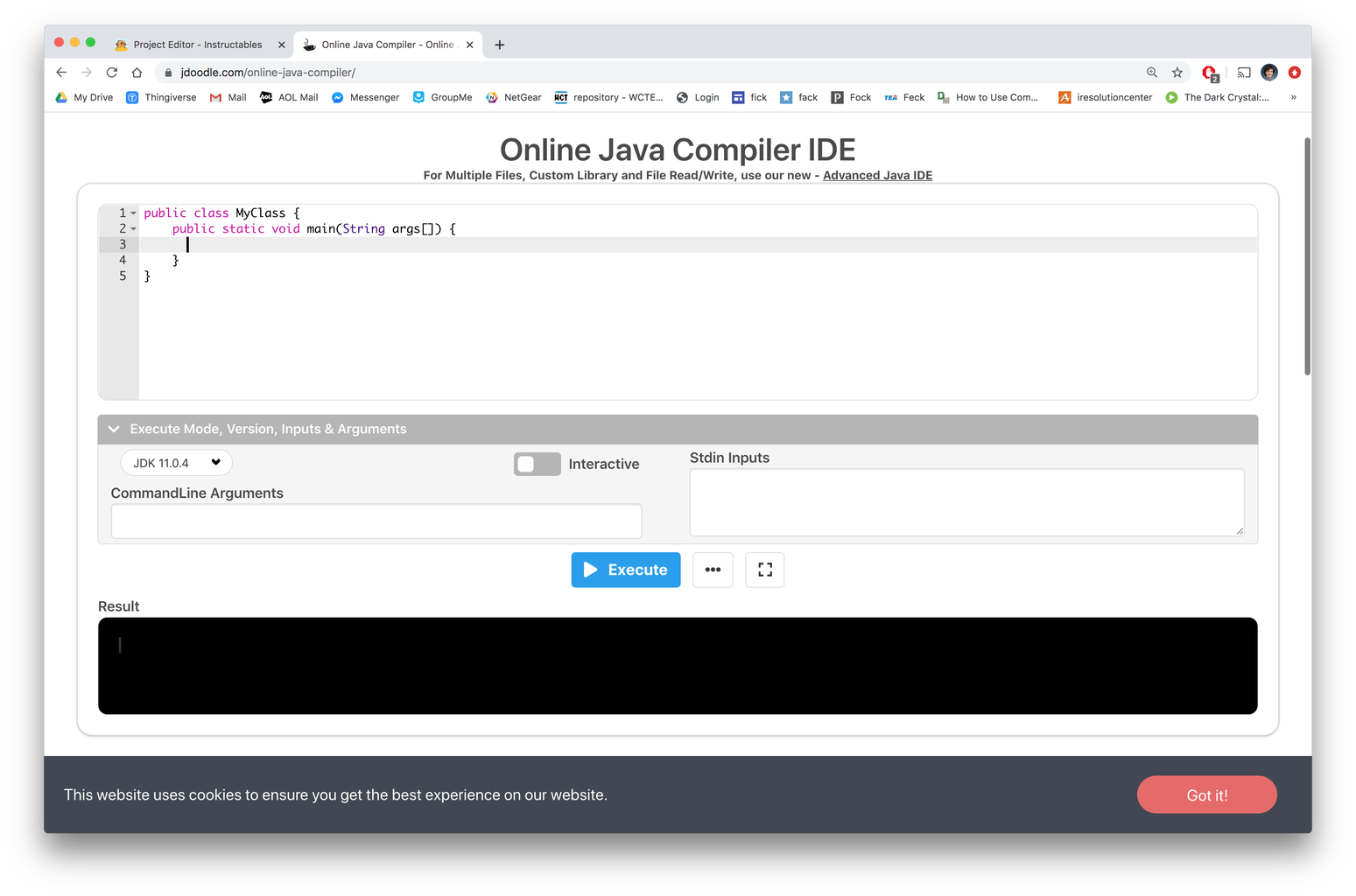The height and width of the screenshot is (896, 1356).
Task: Collapse the code fold on line 2
Action: pyautogui.click(x=133, y=228)
